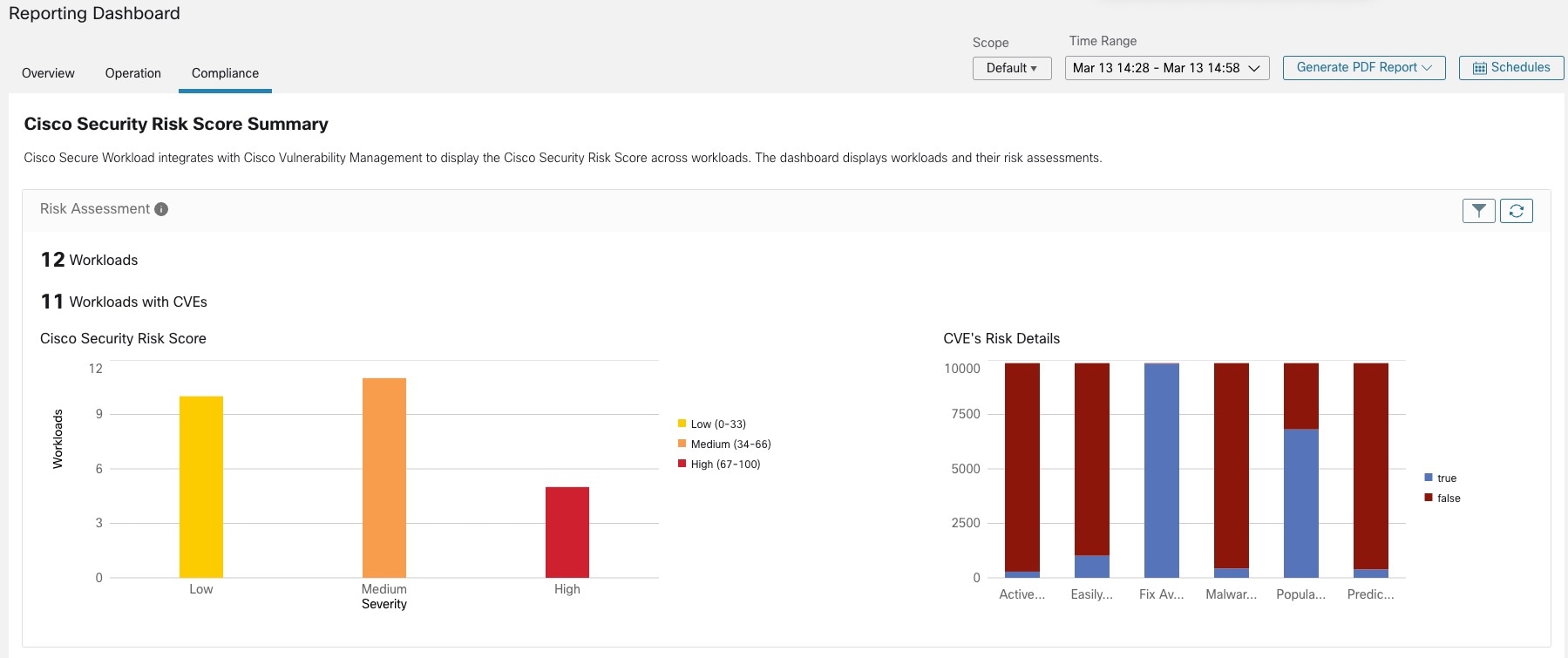This screenshot has height=658, width=1568.
Task: Expand Generate PDF Report menu
Action: tap(1364, 68)
